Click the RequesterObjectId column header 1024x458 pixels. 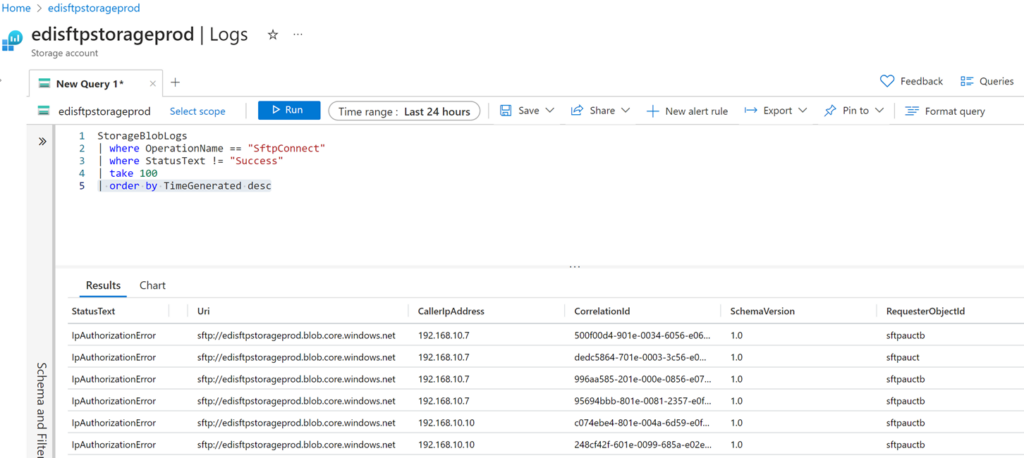925,311
